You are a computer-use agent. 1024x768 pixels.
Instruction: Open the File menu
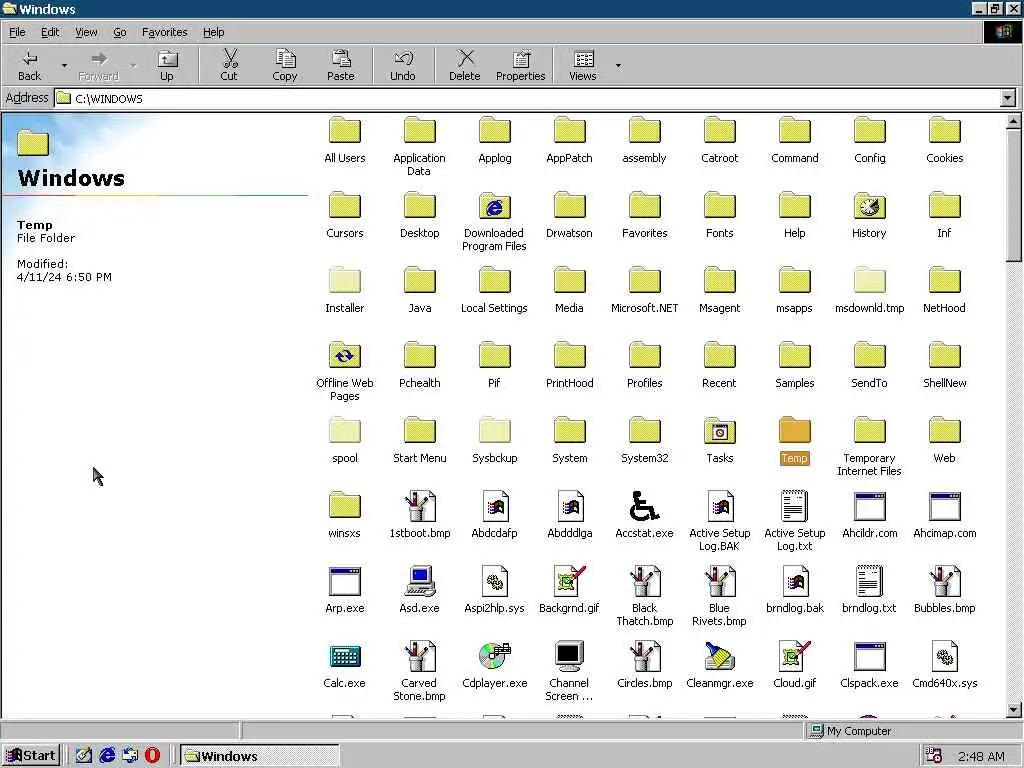17,32
